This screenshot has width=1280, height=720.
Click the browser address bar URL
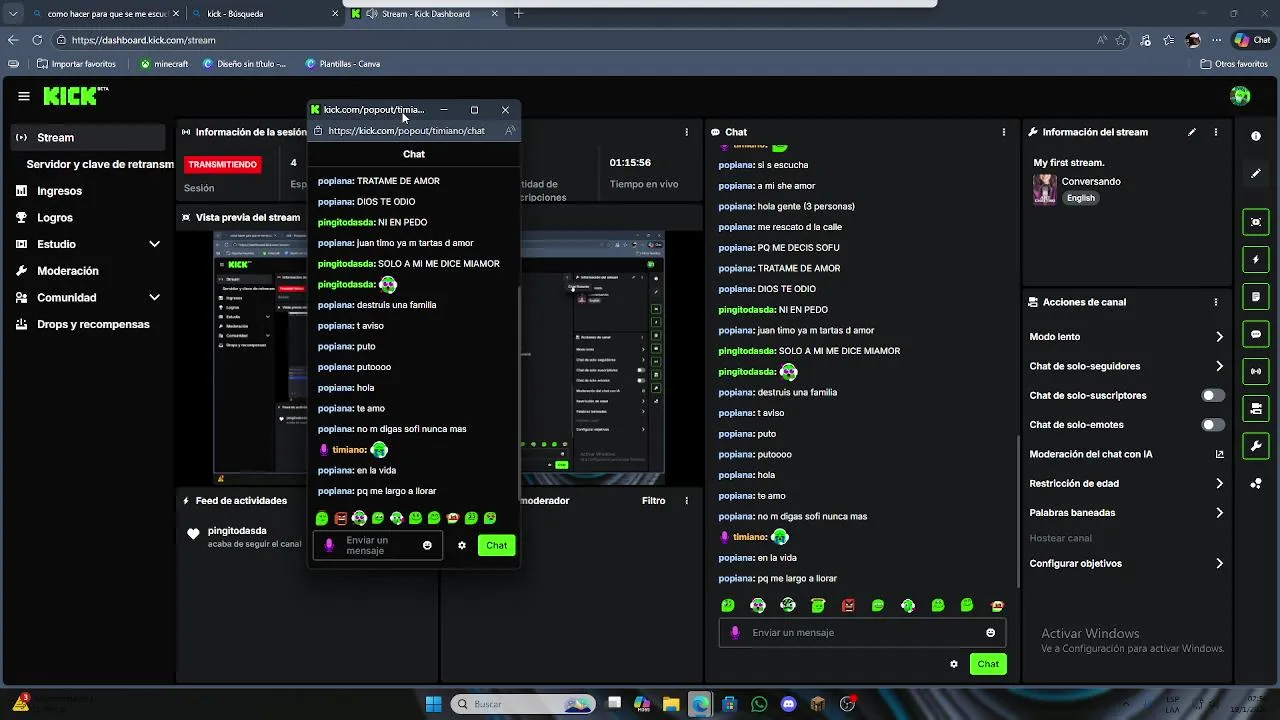(143, 40)
